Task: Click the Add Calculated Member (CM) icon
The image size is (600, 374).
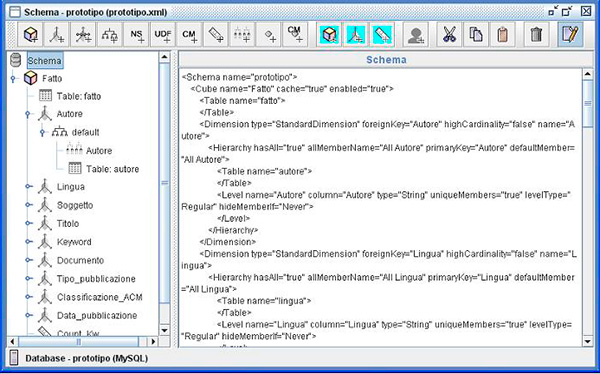Action: pos(189,35)
